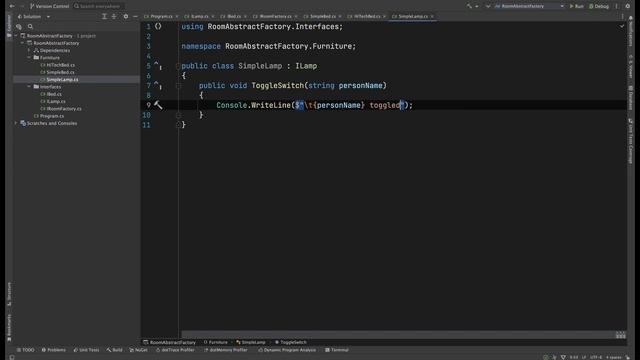The width and height of the screenshot is (640, 360).
Task: Expand Scratches and Consoles node
Action: pos(16,123)
